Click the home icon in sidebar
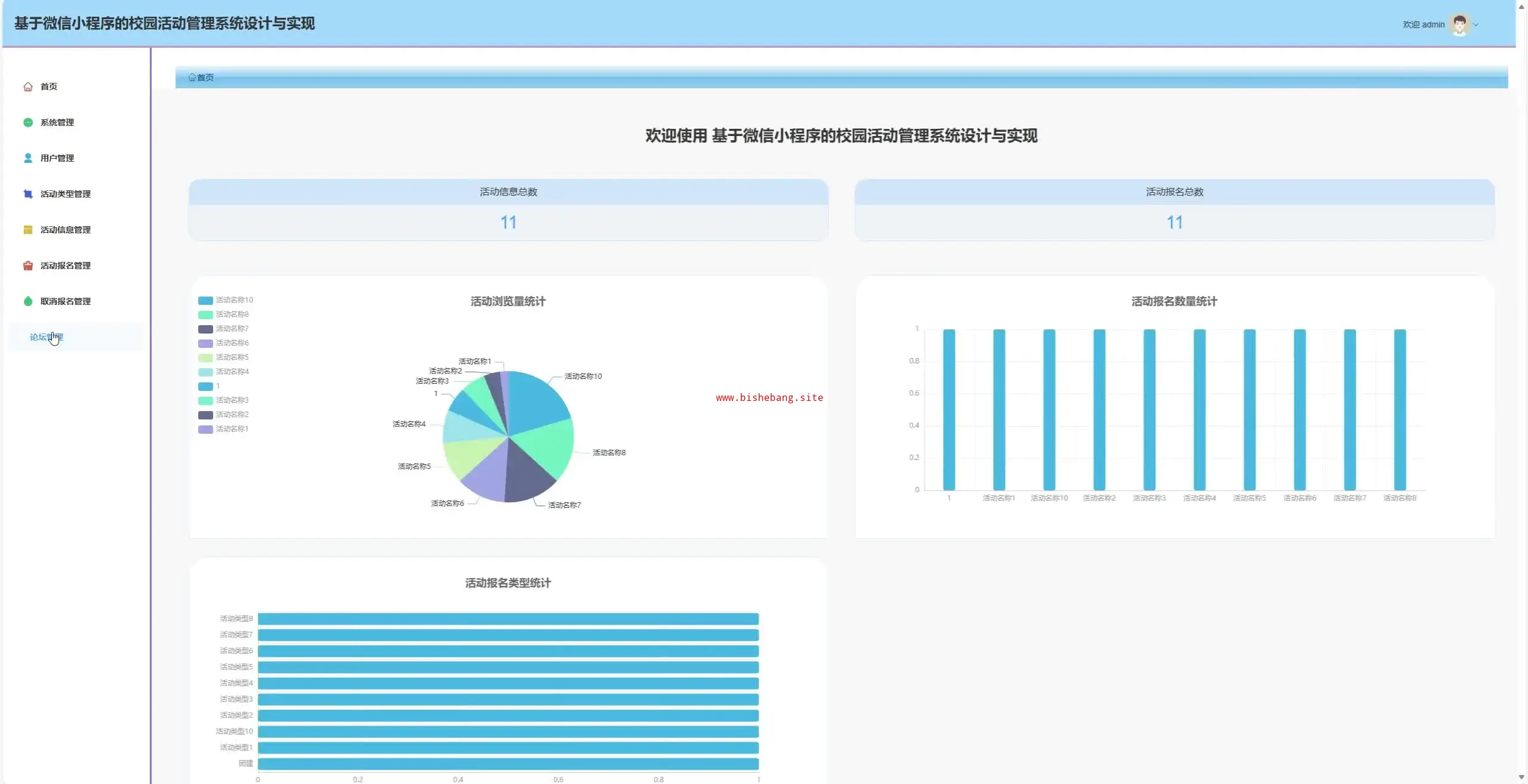This screenshot has height=784, width=1528. click(x=27, y=87)
